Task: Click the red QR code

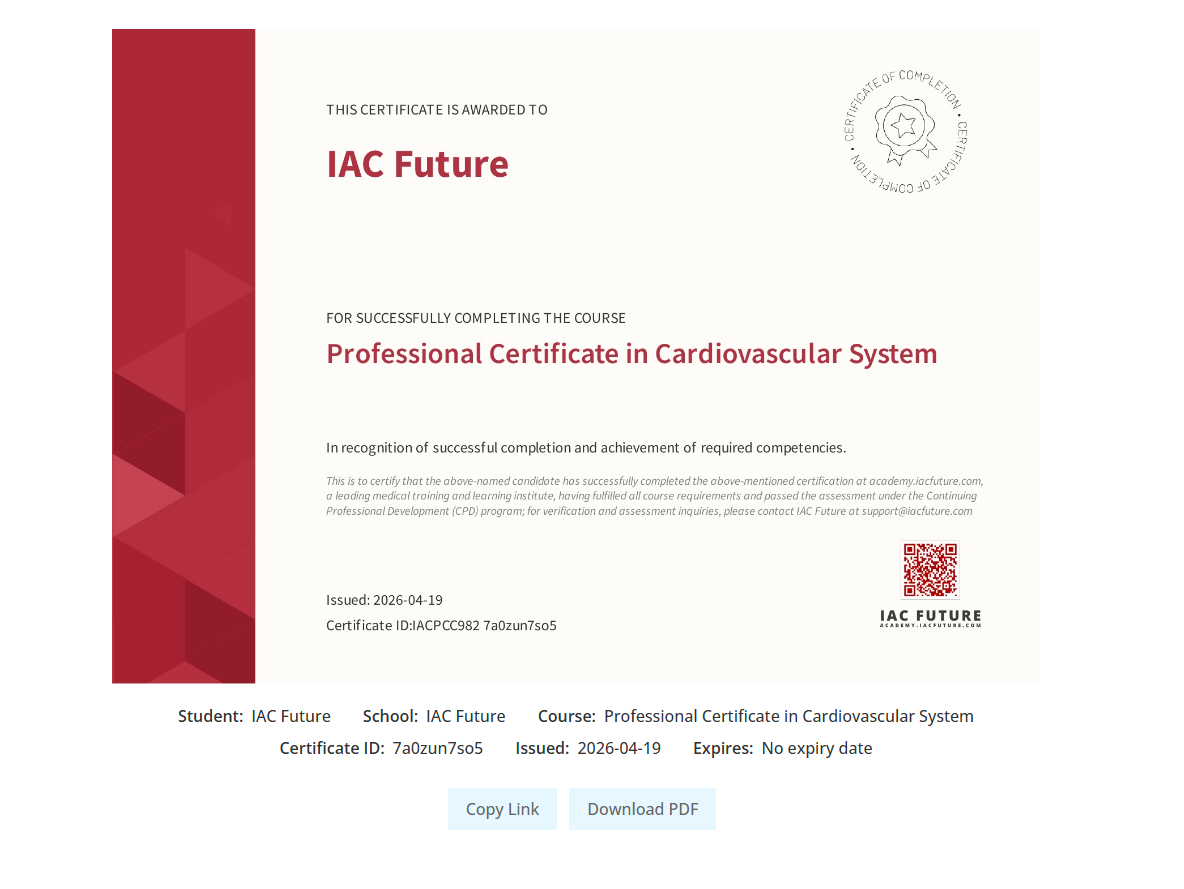Action: pos(930,570)
